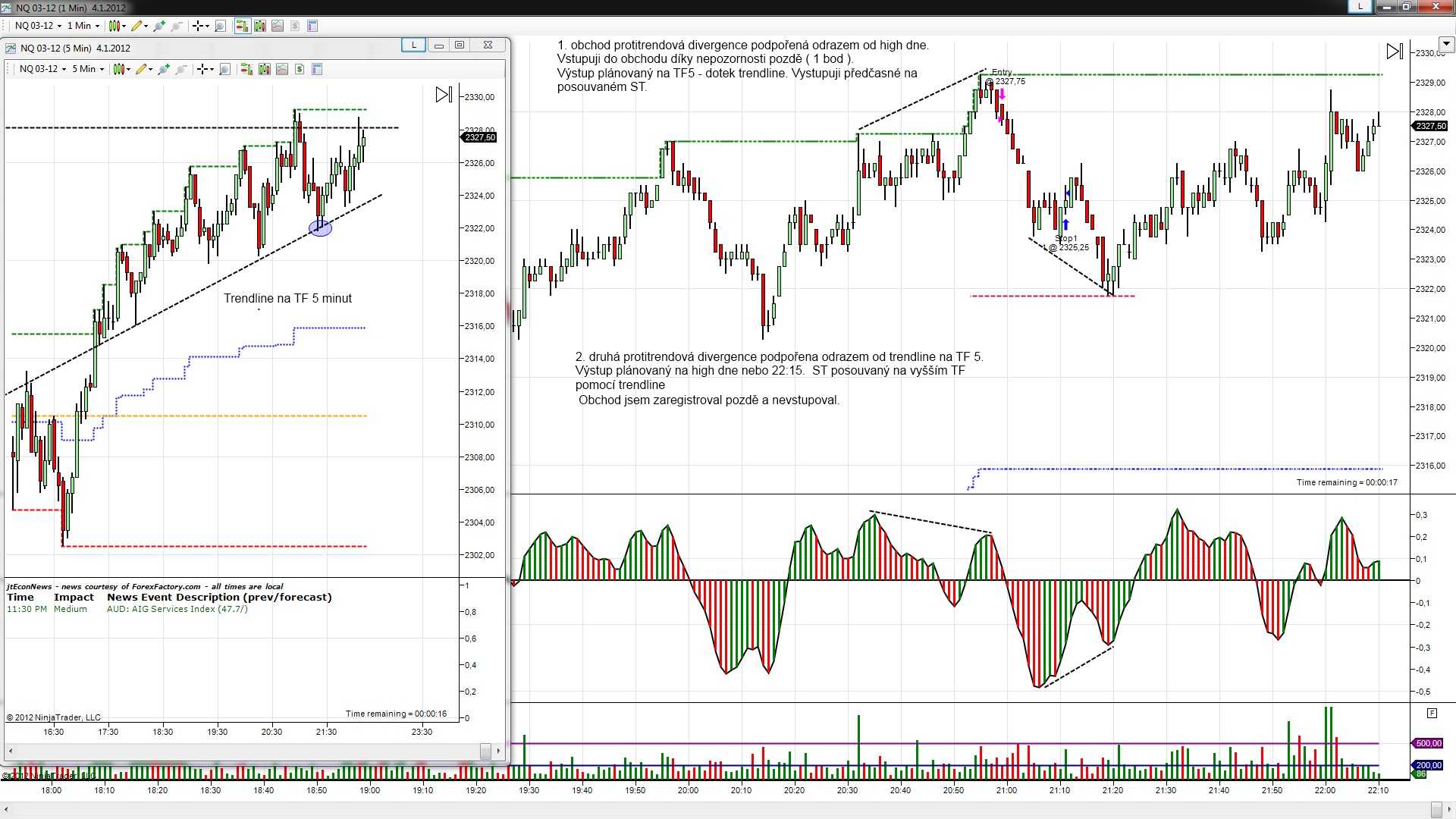This screenshot has height=819, width=1456.
Task: Click the scroll-to-last-bar arrow in the 5 Min chart
Action: 444,95
